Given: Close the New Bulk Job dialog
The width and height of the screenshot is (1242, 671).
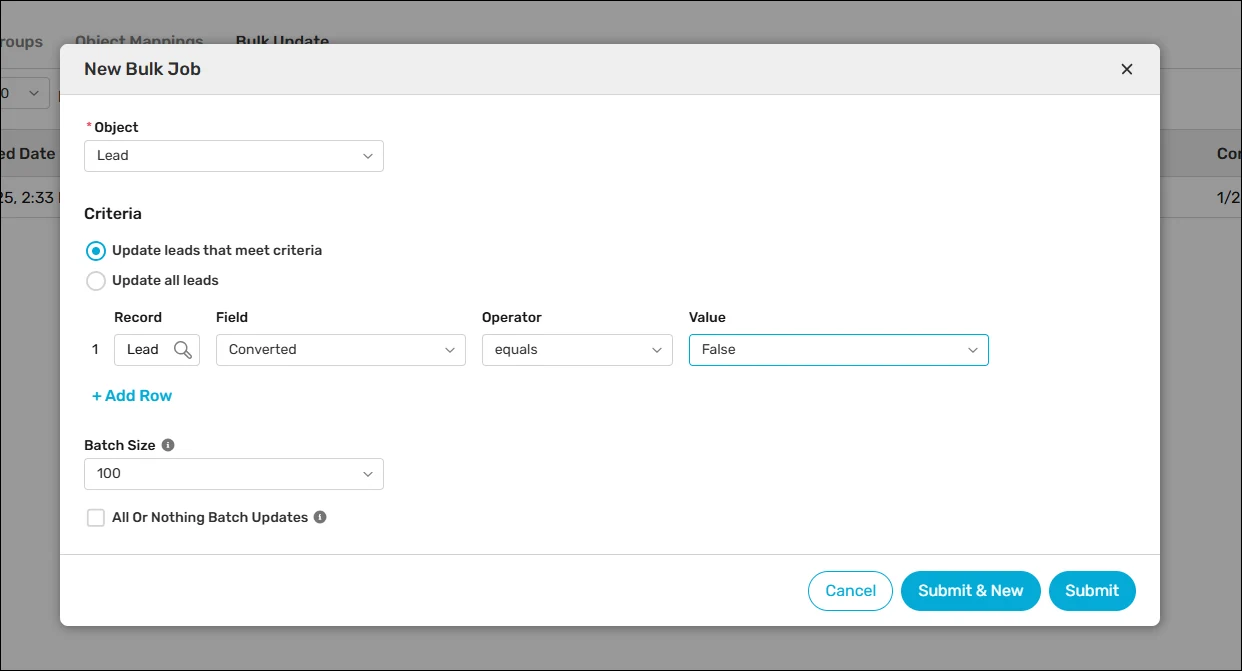Looking at the screenshot, I should pyautogui.click(x=1127, y=69).
